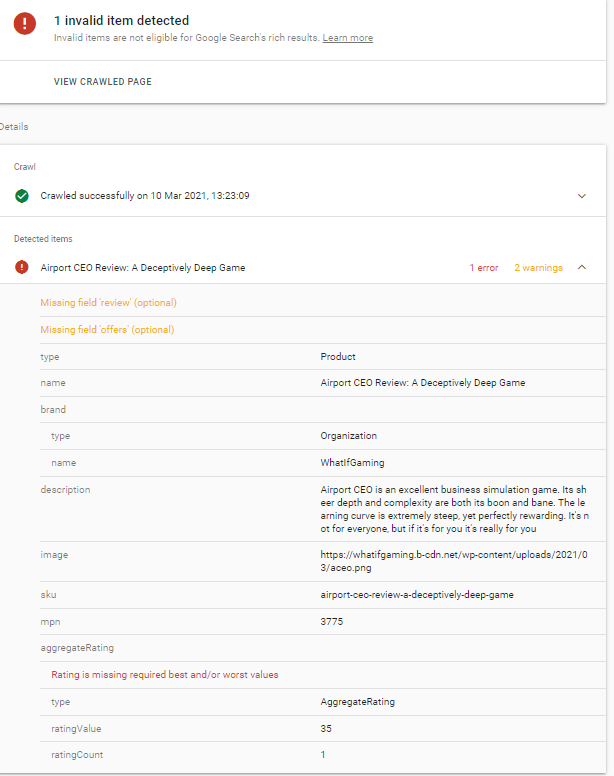614x776 pixels.
Task: Click the ratingCount value '1'
Action: pyautogui.click(x=323, y=754)
